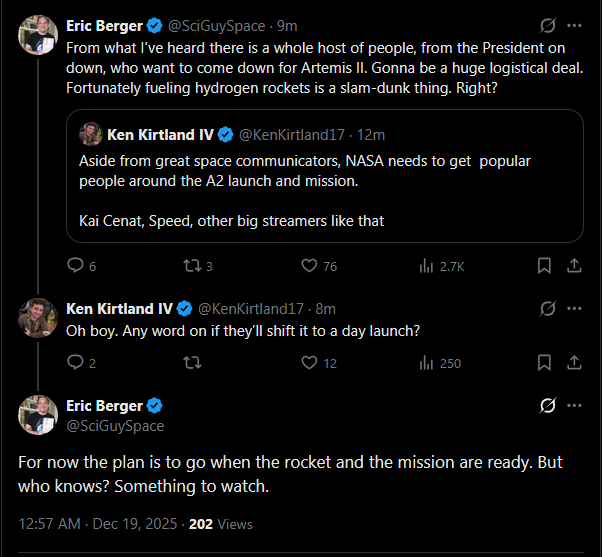View analytics showing 2.7K views
This screenshot has height=557, width=602.
pyautogui.click(x=427, y=266)
